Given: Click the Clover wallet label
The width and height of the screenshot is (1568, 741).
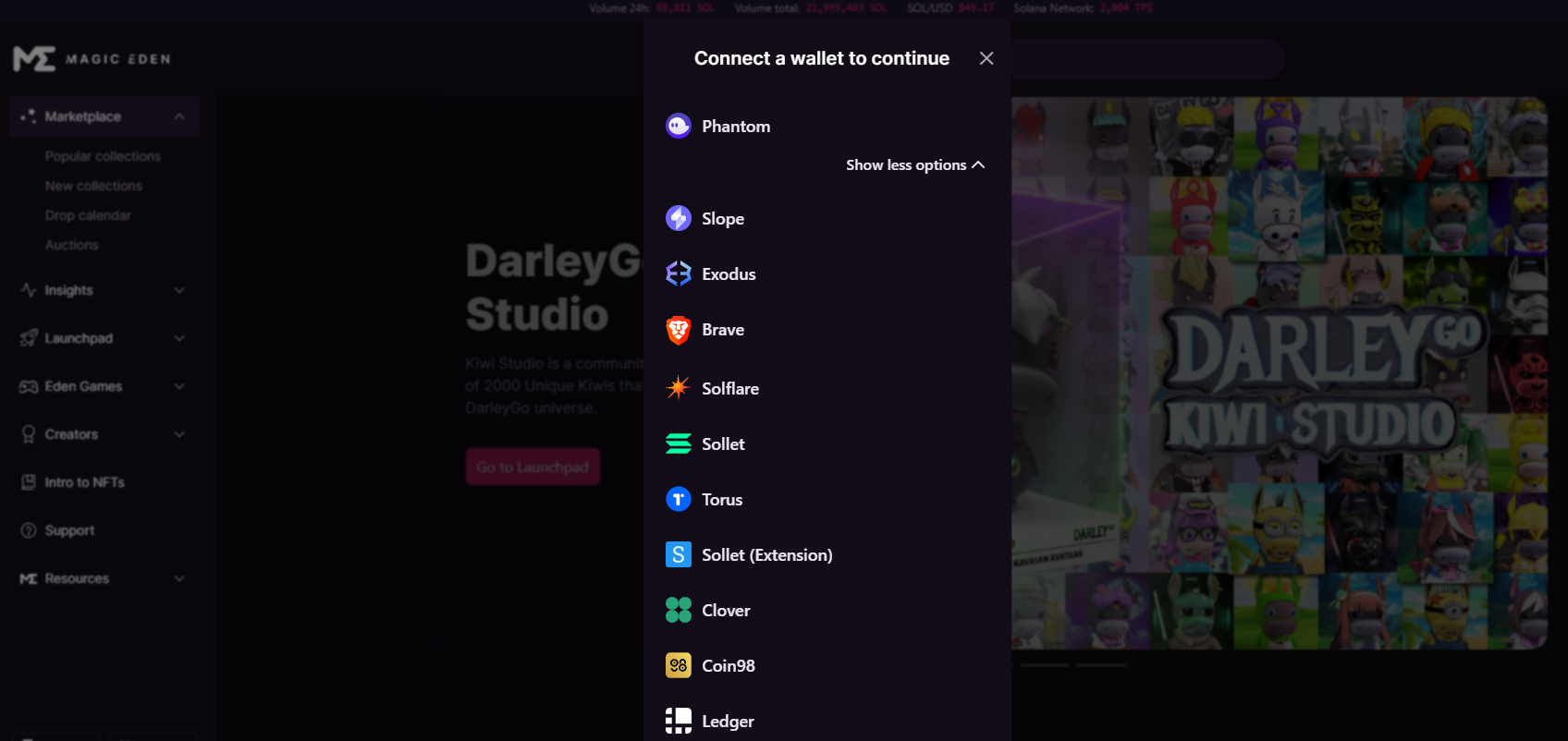Looking at the screenshot, I should (x=726, y=611).
